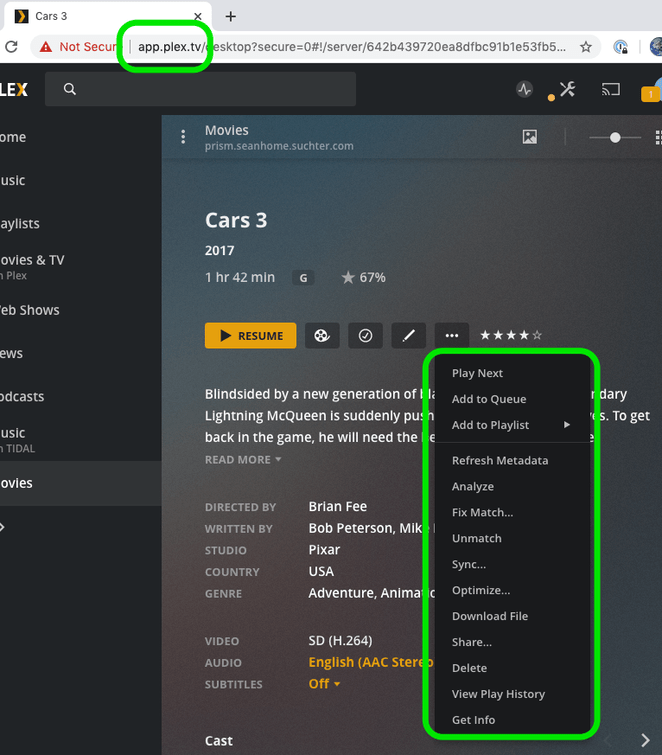Open Get Info entry

point(512,720)
